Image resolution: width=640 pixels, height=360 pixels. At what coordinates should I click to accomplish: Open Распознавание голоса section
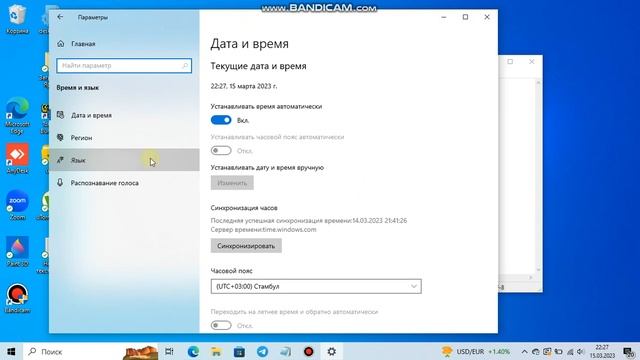(124, 183)
